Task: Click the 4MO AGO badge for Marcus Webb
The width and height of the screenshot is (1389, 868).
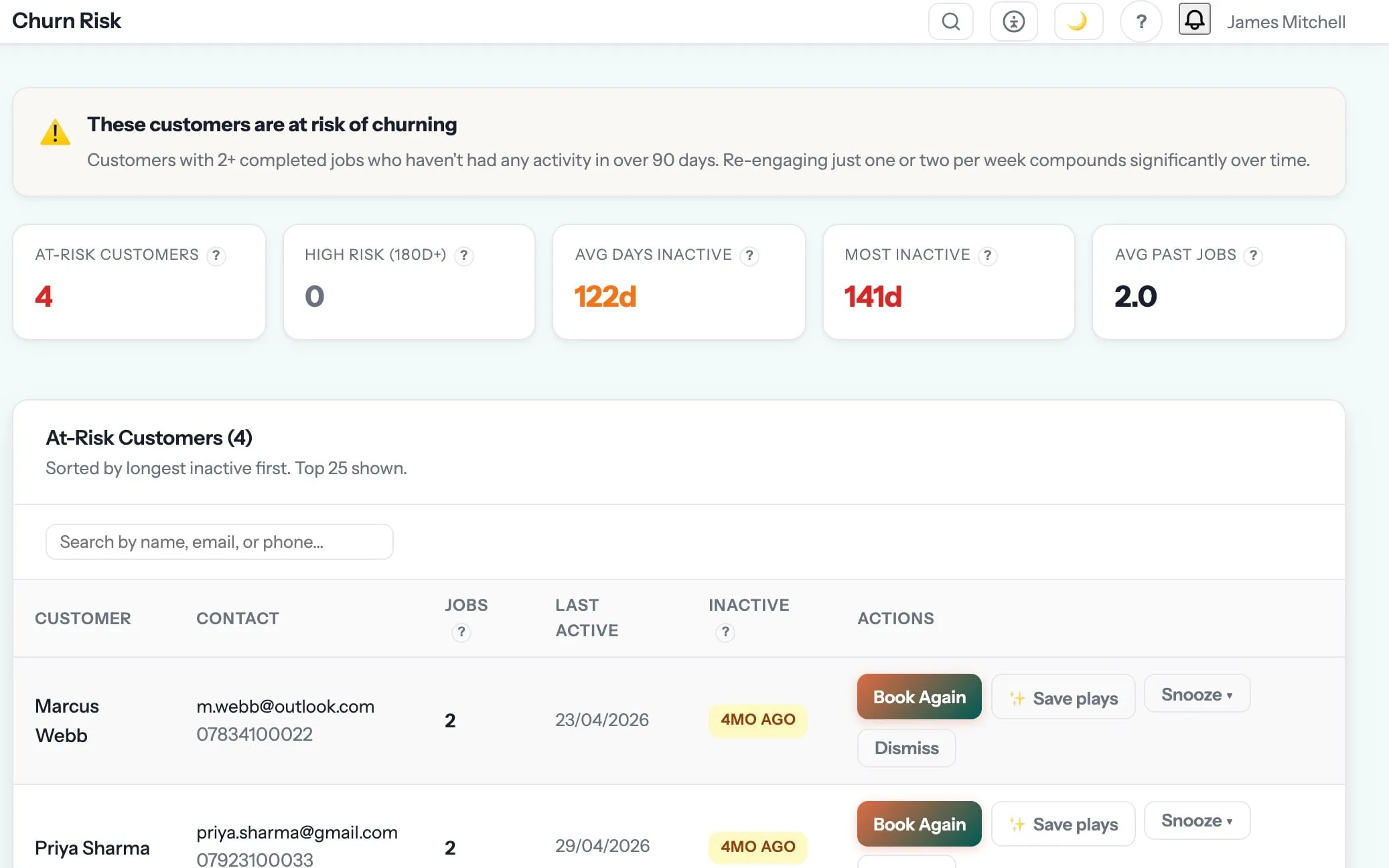Action: [x=757, y=720]
